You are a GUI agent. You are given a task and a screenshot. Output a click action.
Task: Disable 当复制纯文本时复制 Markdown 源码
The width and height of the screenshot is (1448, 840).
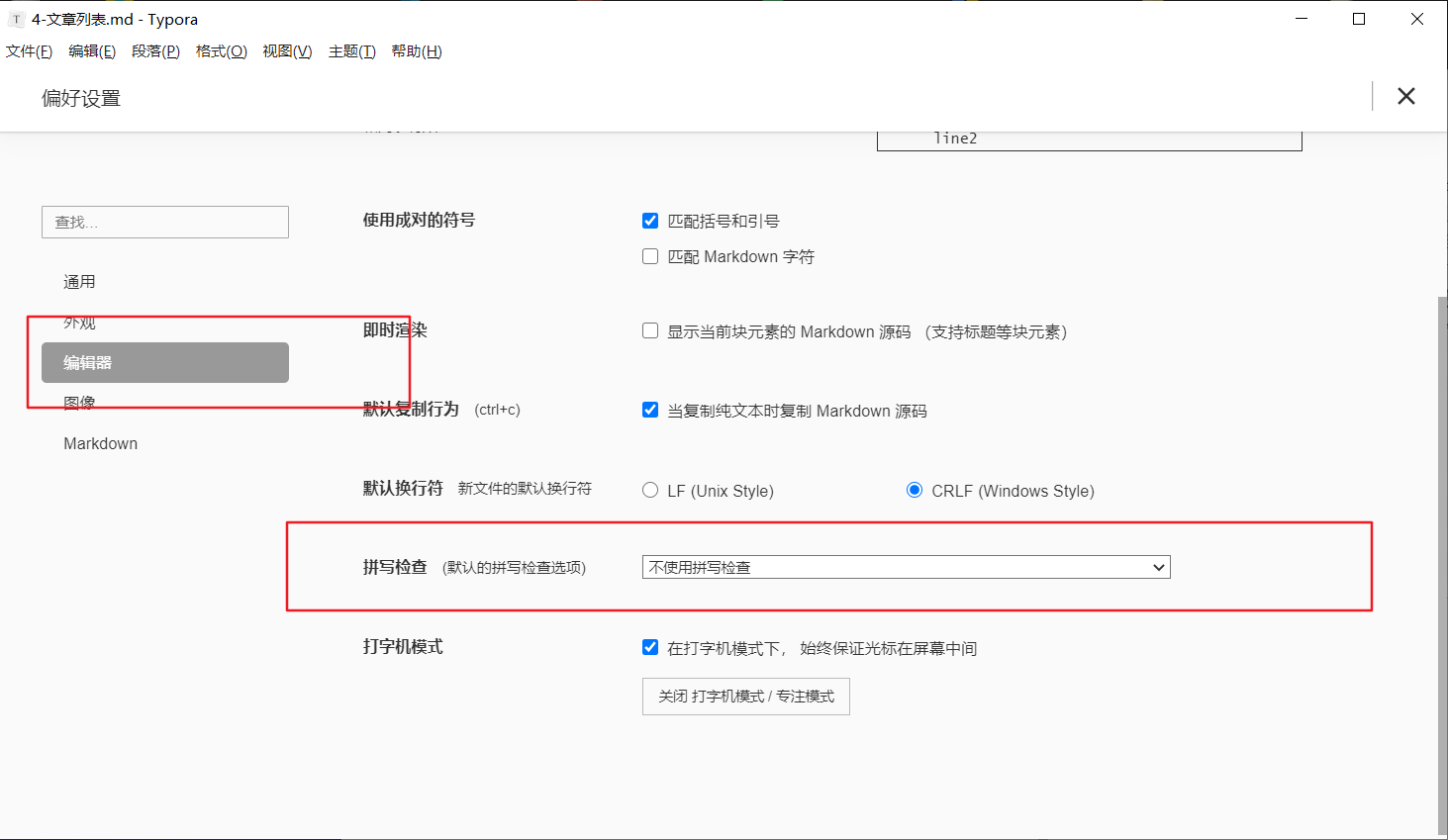pos(649,410)
